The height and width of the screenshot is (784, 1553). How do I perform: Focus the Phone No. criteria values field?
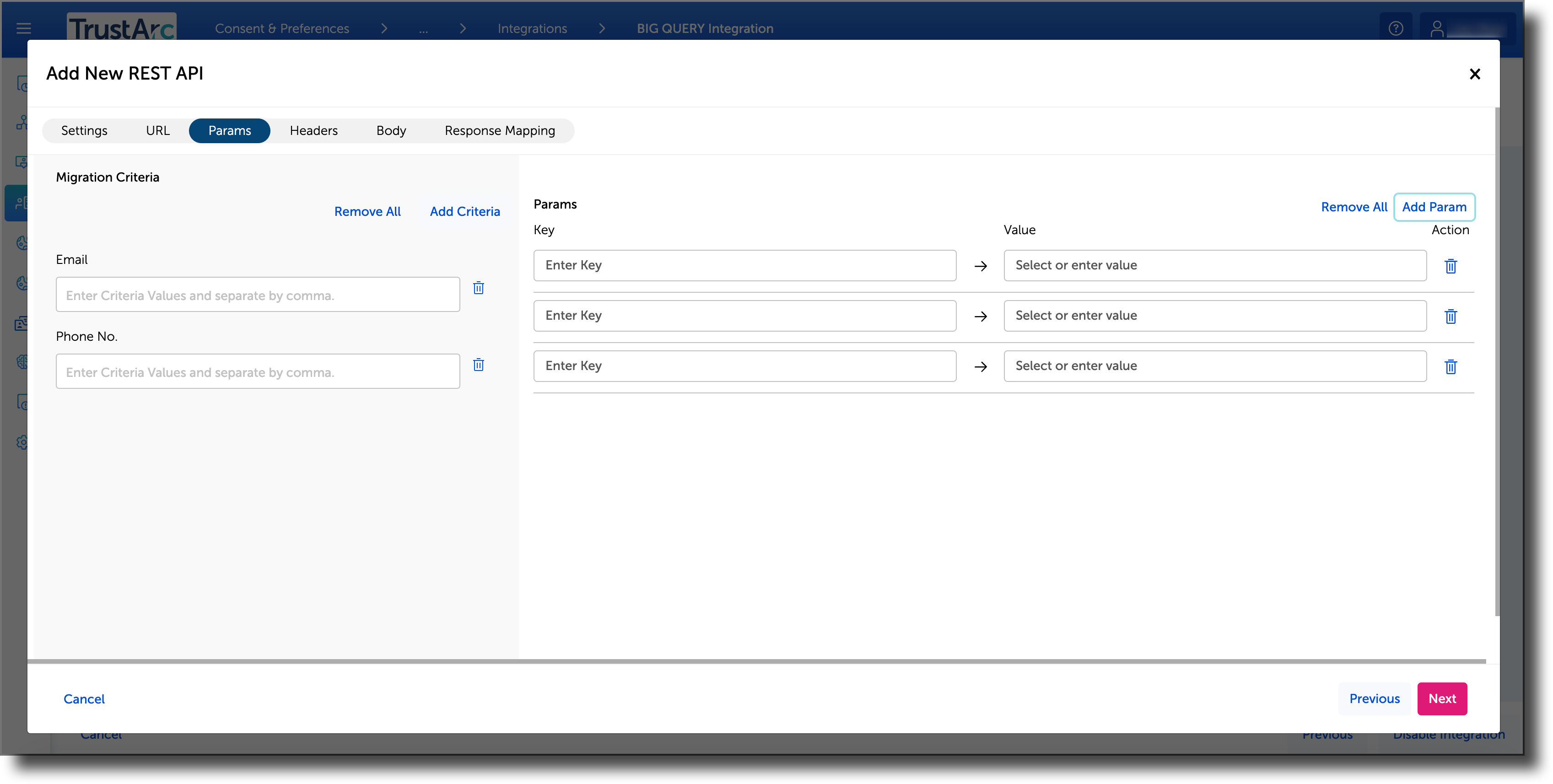pos(258,371)
